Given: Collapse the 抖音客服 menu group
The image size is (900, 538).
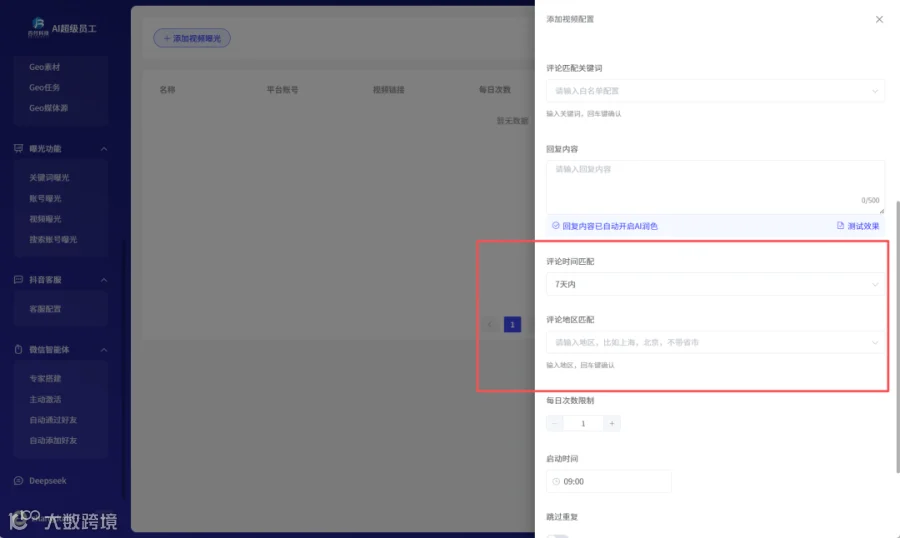Looking at the screenshot, I should pyautogui.click(x=104, y=280).
